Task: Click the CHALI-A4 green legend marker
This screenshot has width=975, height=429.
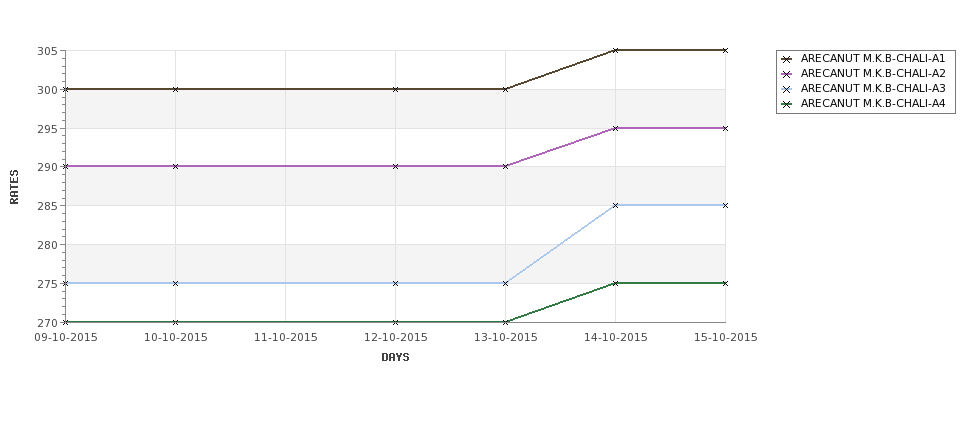Action: point(787,104)
